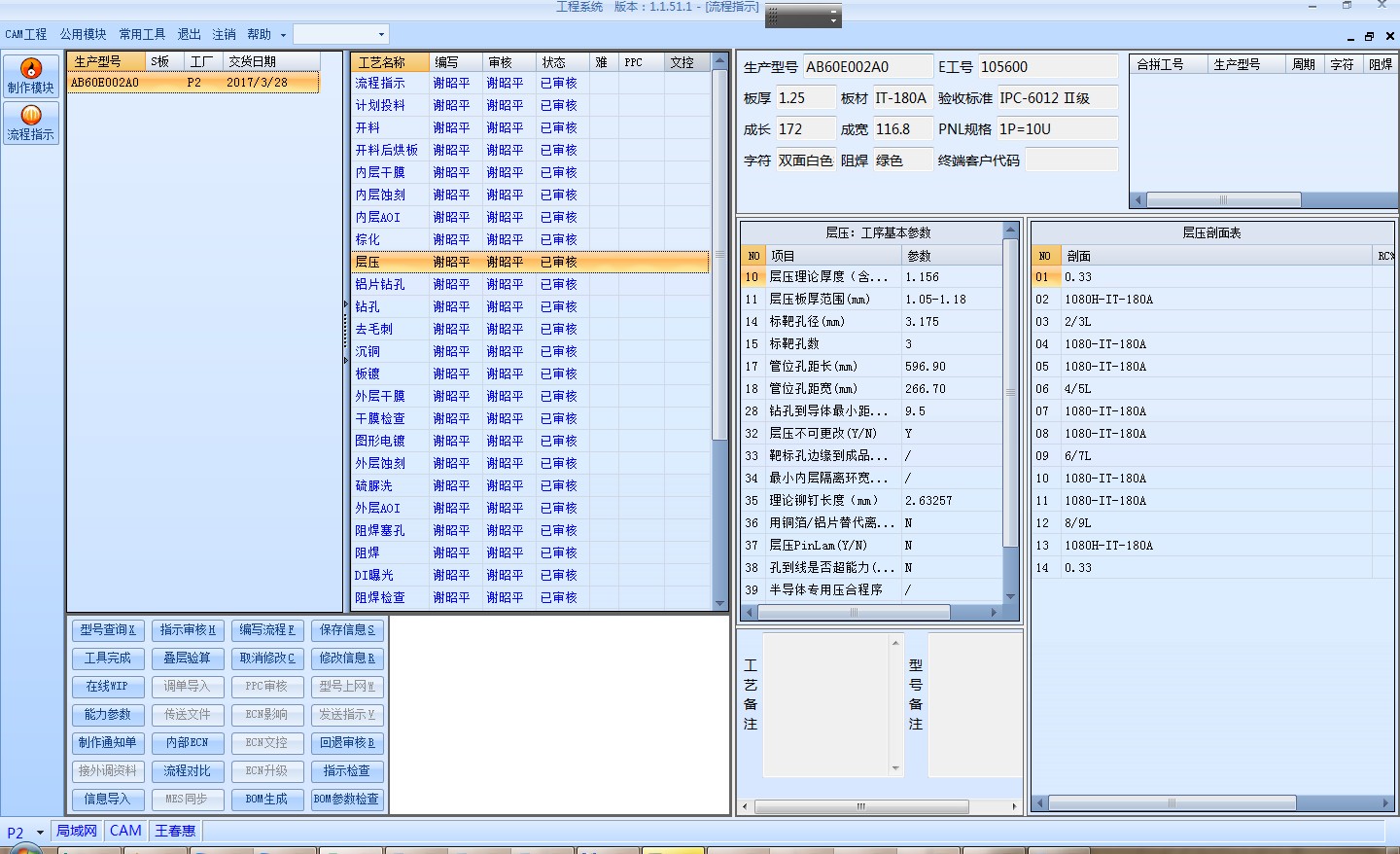Click the 注销 menu item

click(x=224, y=34)
